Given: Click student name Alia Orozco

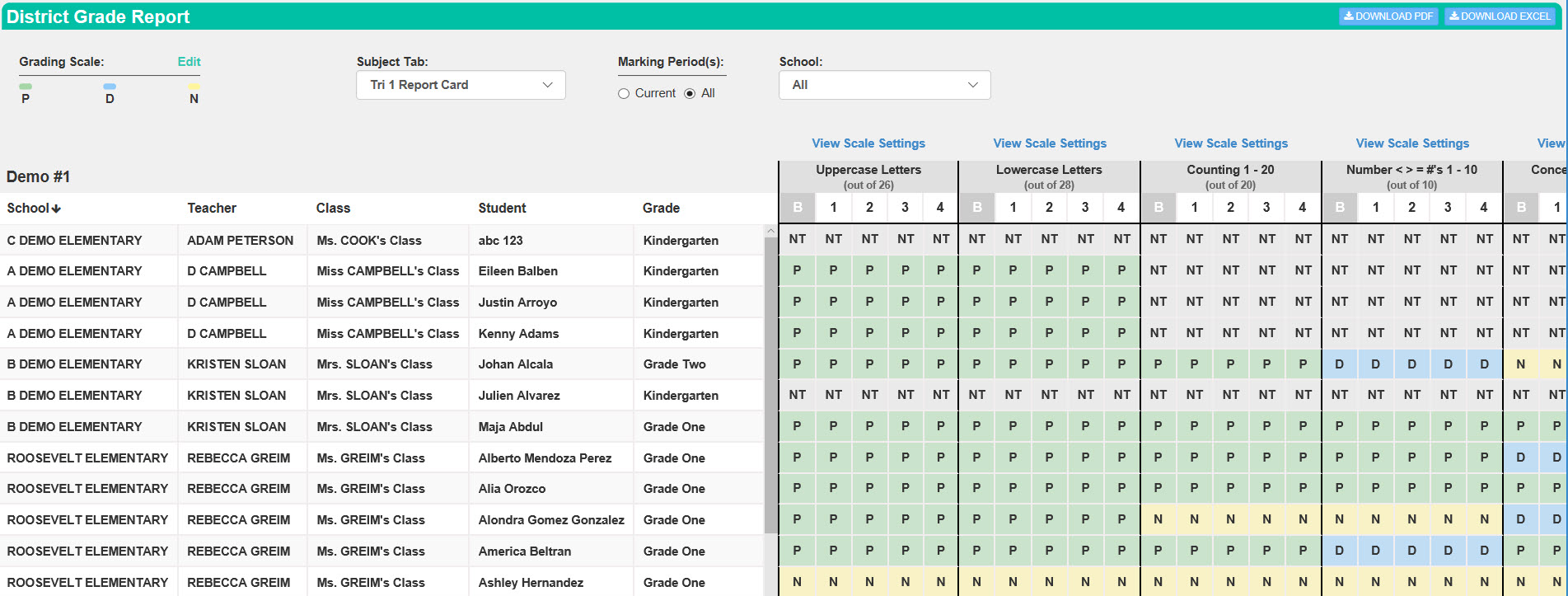Looking at the screenshot, I should 512,489.
